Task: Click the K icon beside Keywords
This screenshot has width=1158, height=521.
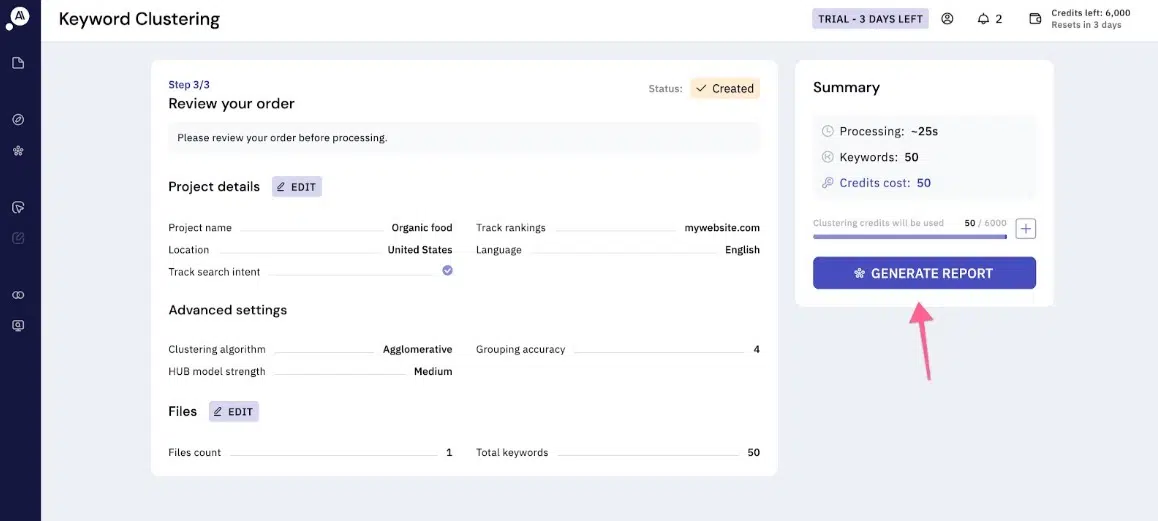Action: coord(827,157)
